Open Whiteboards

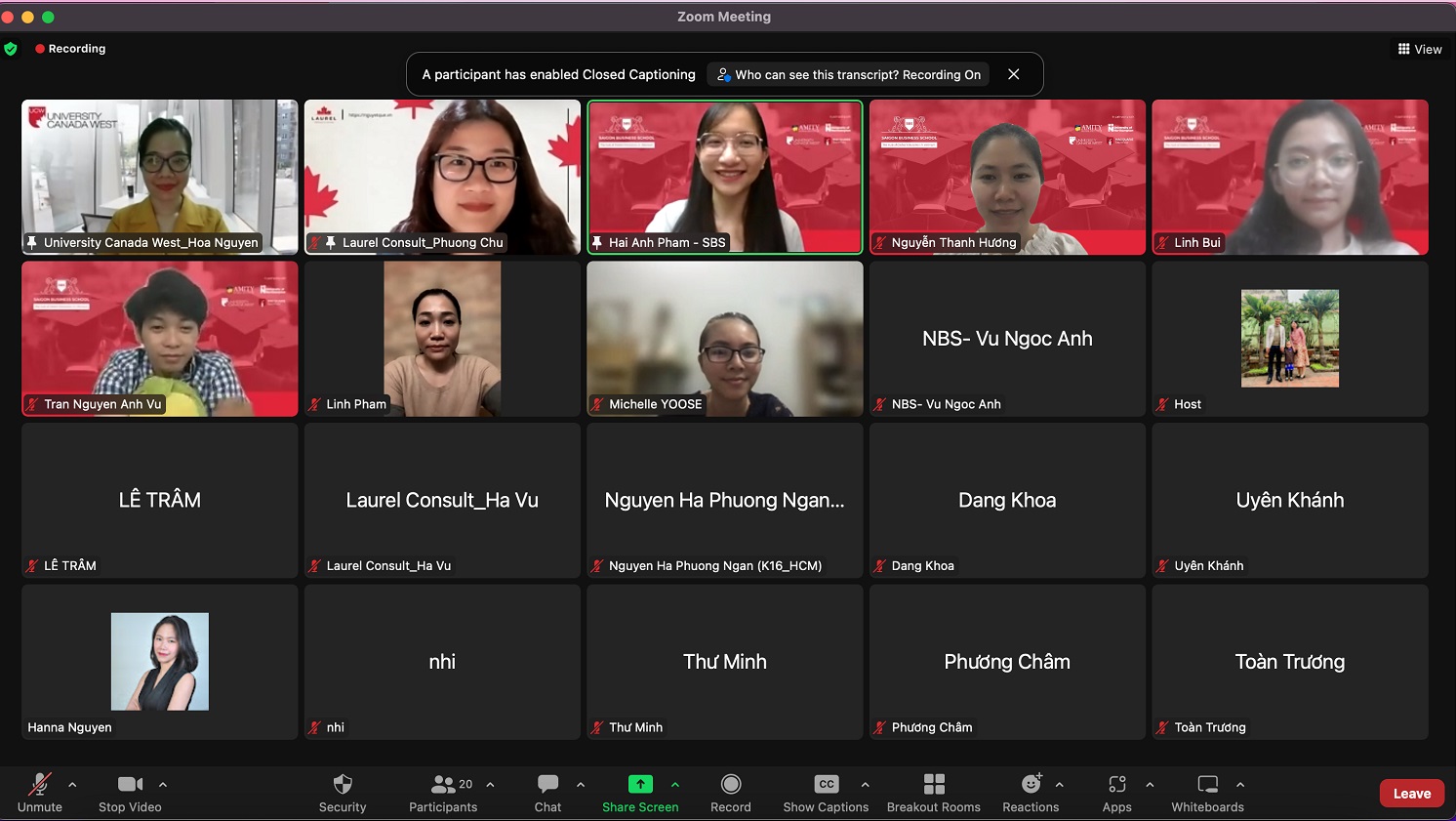coord(1207,793)
